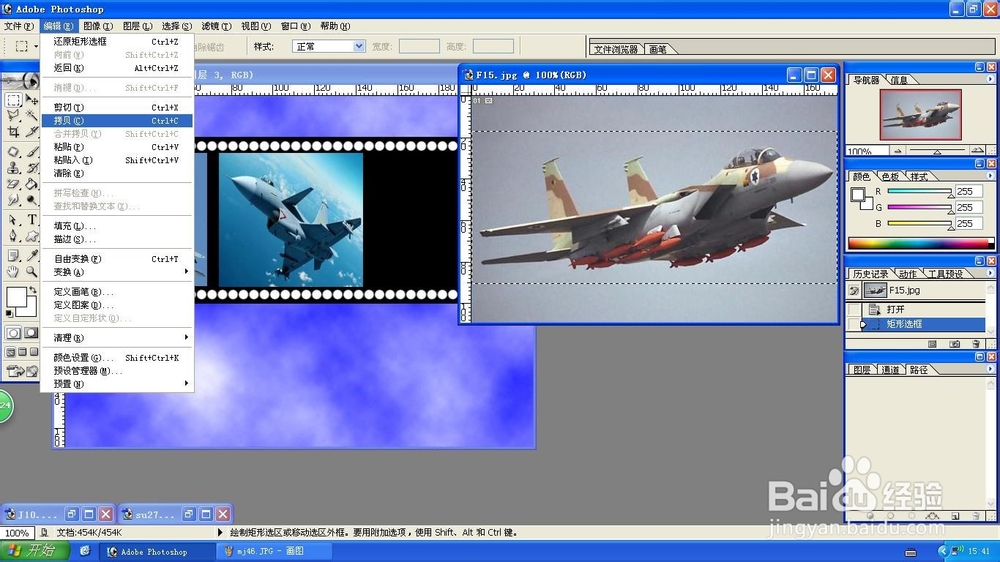Select the Pen tool
The image size is (1000, 562).
(13, 235)
